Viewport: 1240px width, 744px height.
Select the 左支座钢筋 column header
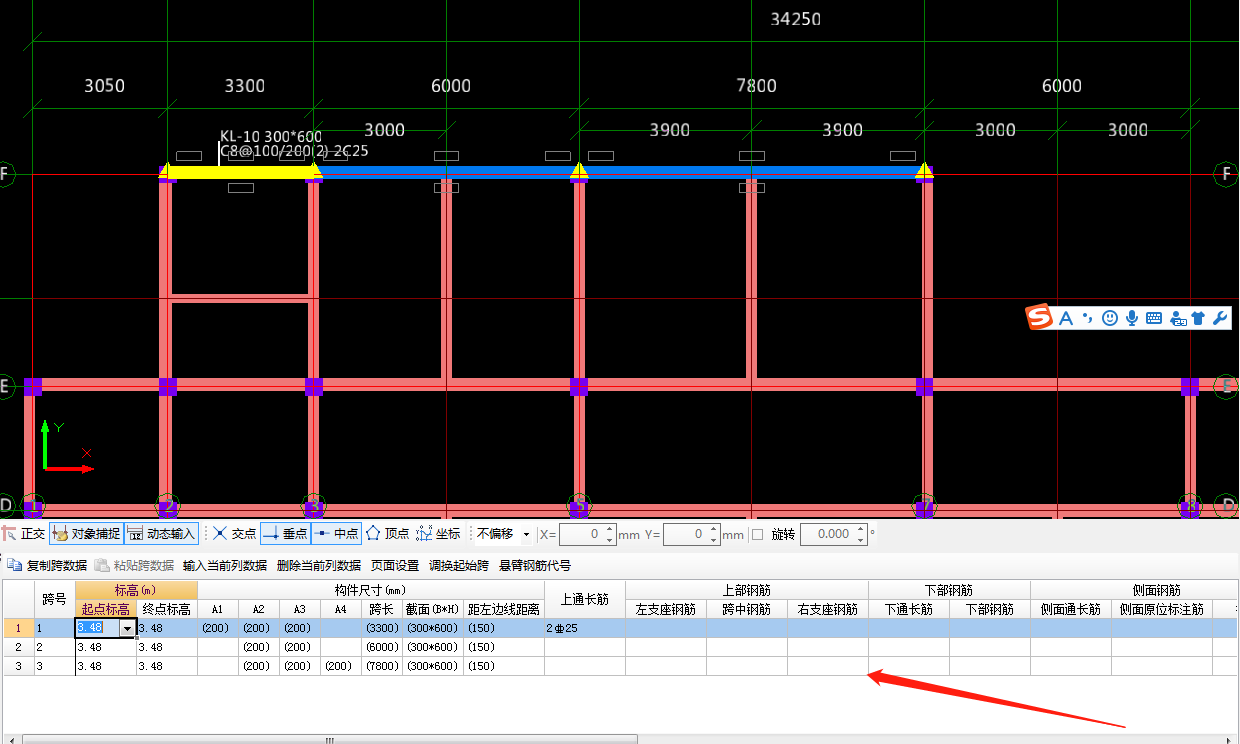666,609
